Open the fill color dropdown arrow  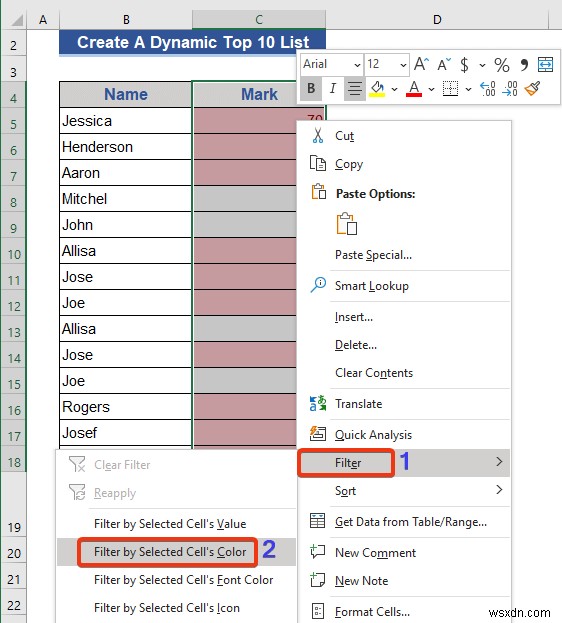[394, 89]
